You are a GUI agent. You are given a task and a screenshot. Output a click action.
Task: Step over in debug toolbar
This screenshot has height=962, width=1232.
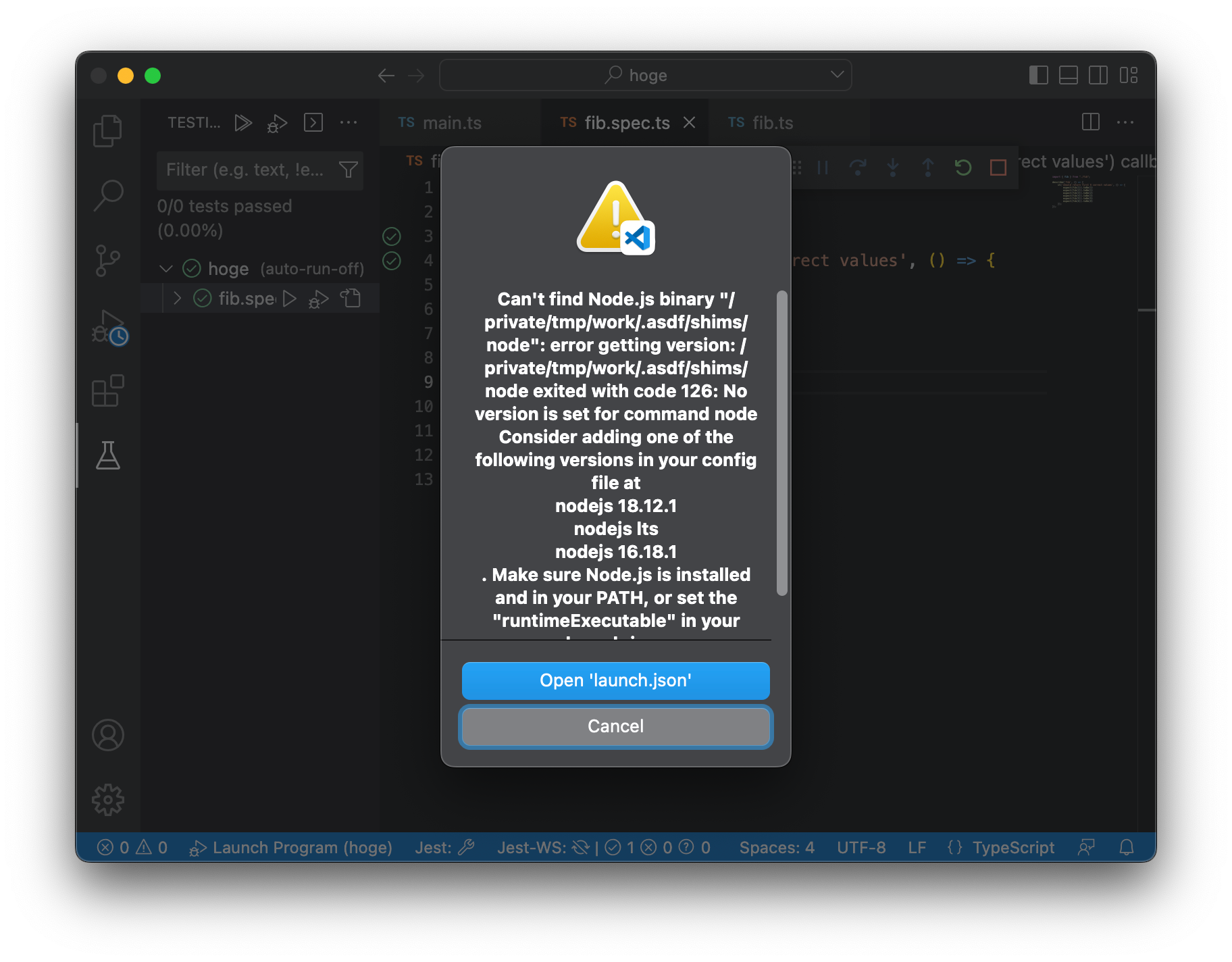pos(858,167)
